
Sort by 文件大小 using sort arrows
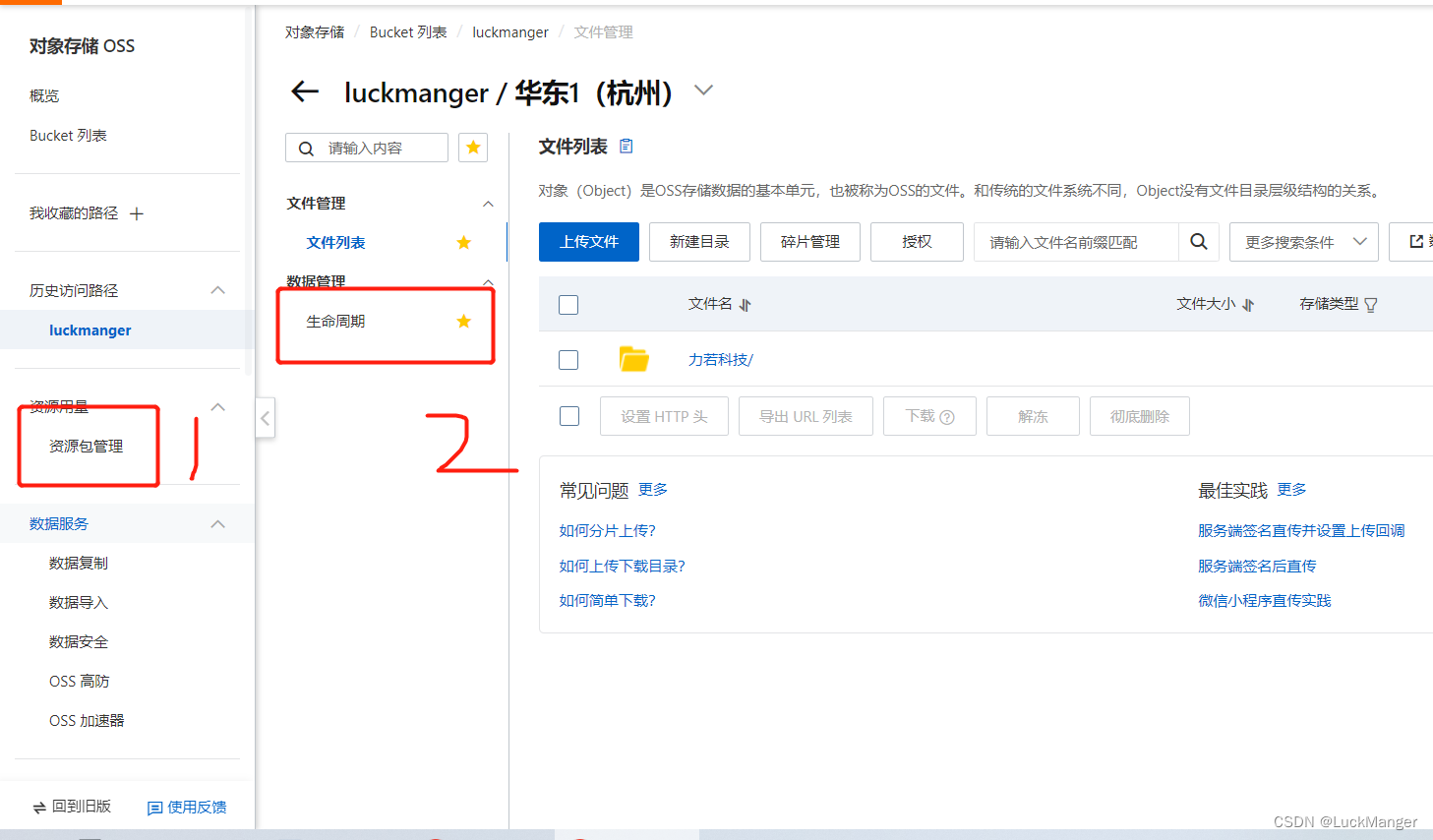(x=1248, y=305)
